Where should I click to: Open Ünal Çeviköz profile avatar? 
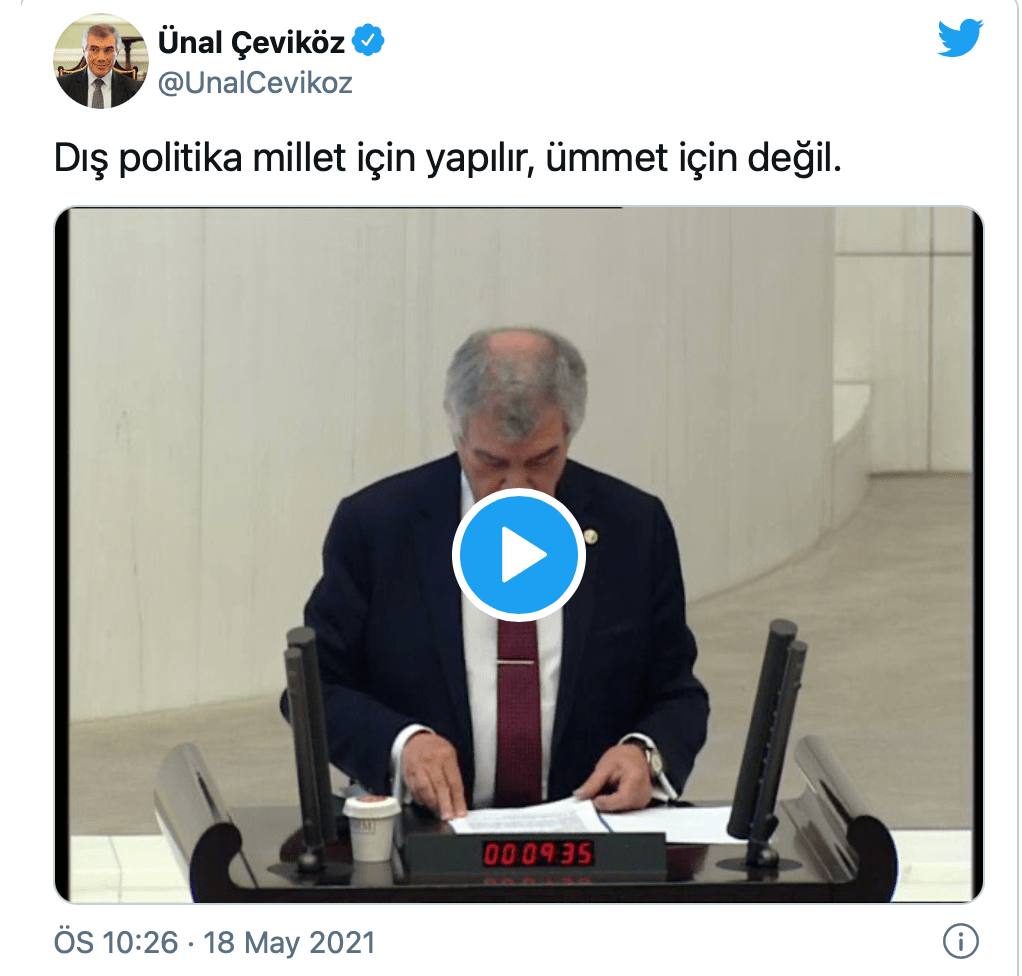tap(100, 61)
